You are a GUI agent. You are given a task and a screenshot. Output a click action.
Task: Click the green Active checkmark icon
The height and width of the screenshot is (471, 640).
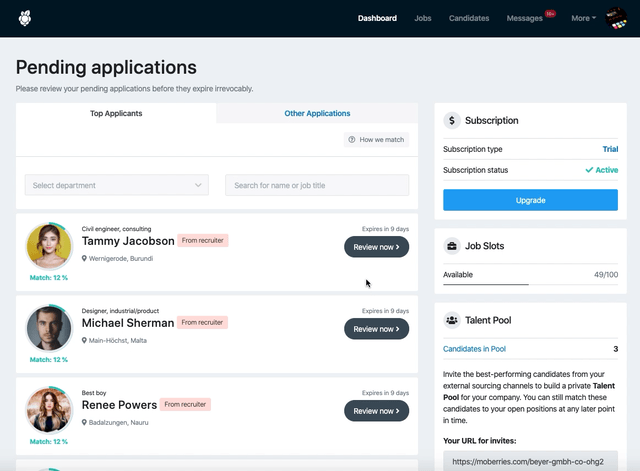click(x=589, y=170)
